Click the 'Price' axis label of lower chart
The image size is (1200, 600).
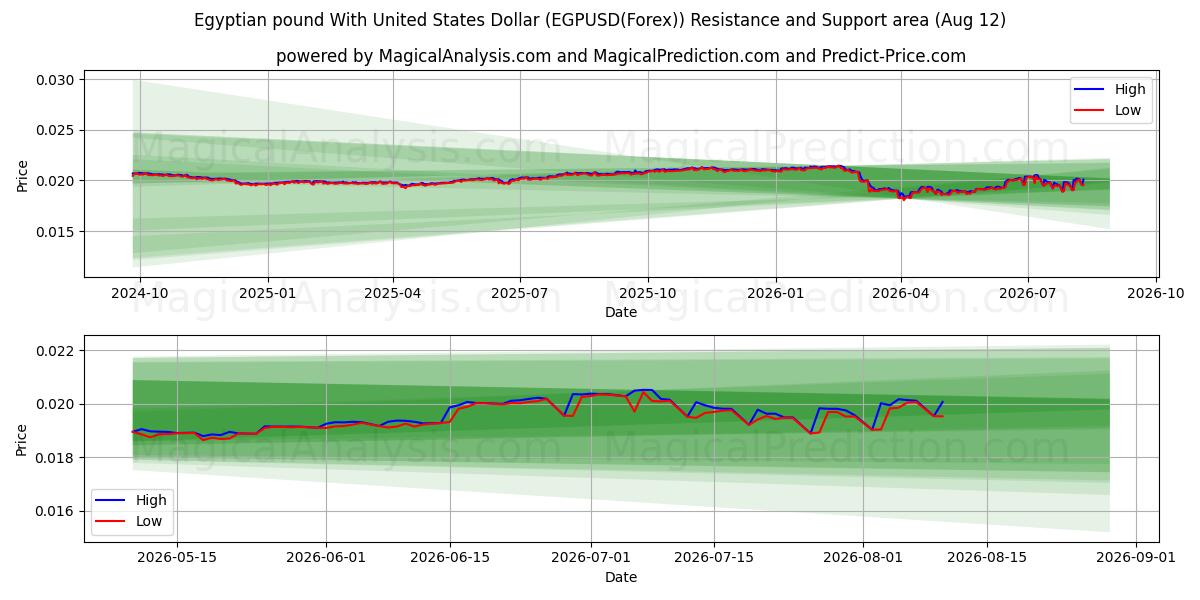point(22,438)
